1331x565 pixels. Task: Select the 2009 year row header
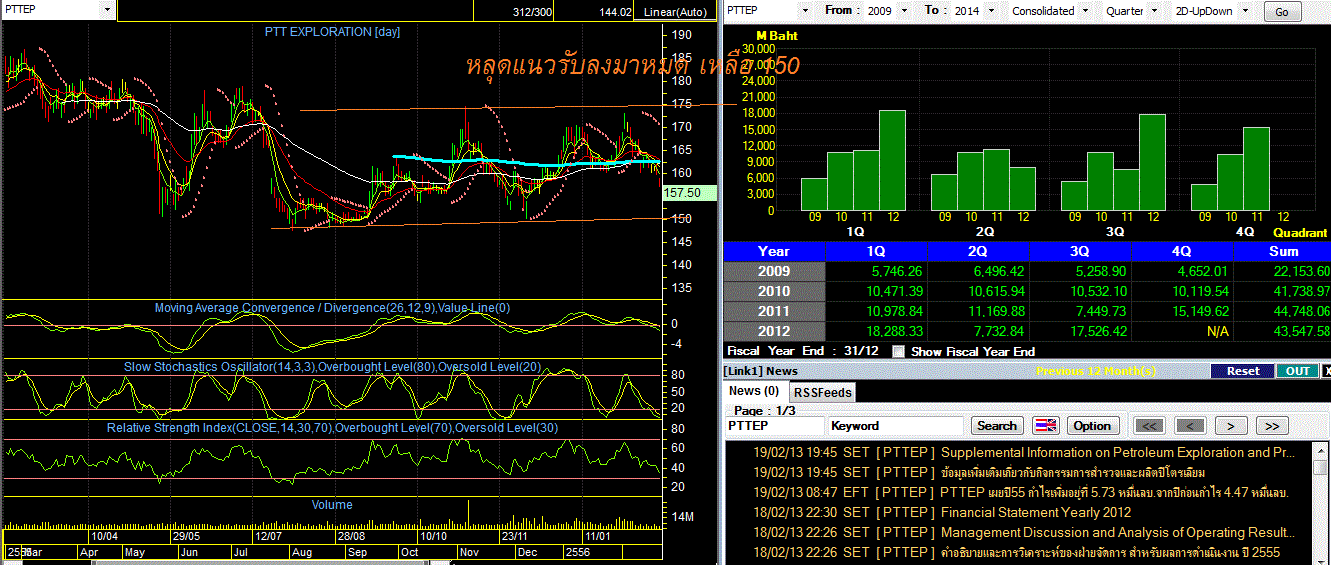coord(774,271)
